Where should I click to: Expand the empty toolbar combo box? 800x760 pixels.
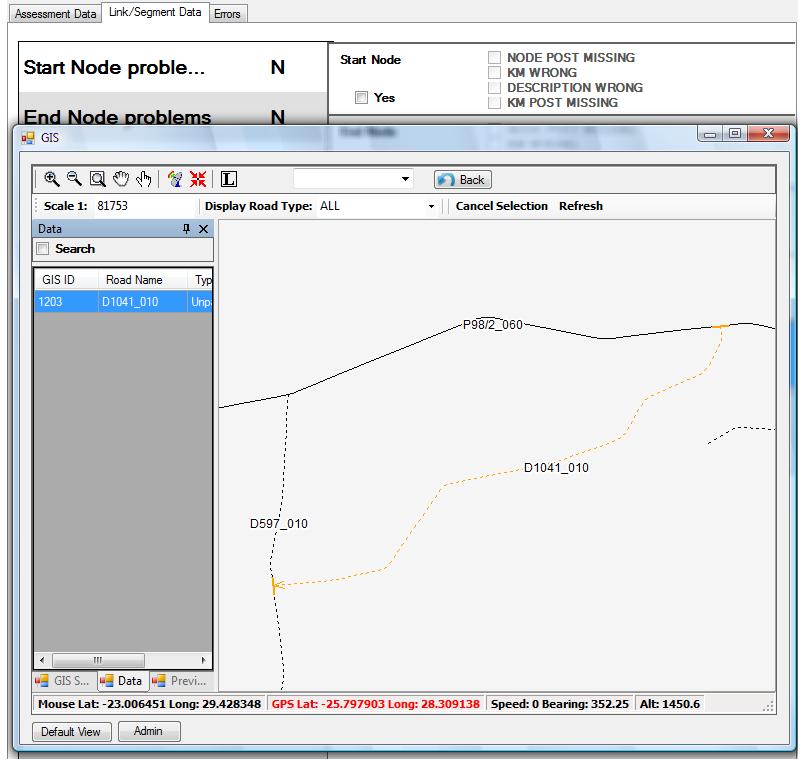[x=405, y=179]
